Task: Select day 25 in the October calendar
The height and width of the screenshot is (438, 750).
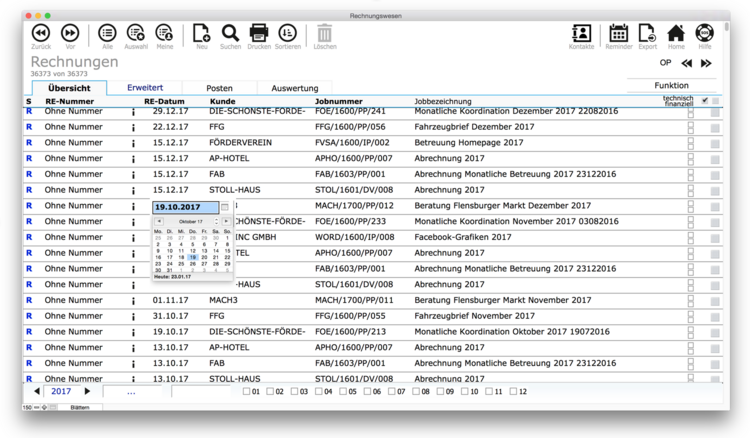Action: point(181,263)
